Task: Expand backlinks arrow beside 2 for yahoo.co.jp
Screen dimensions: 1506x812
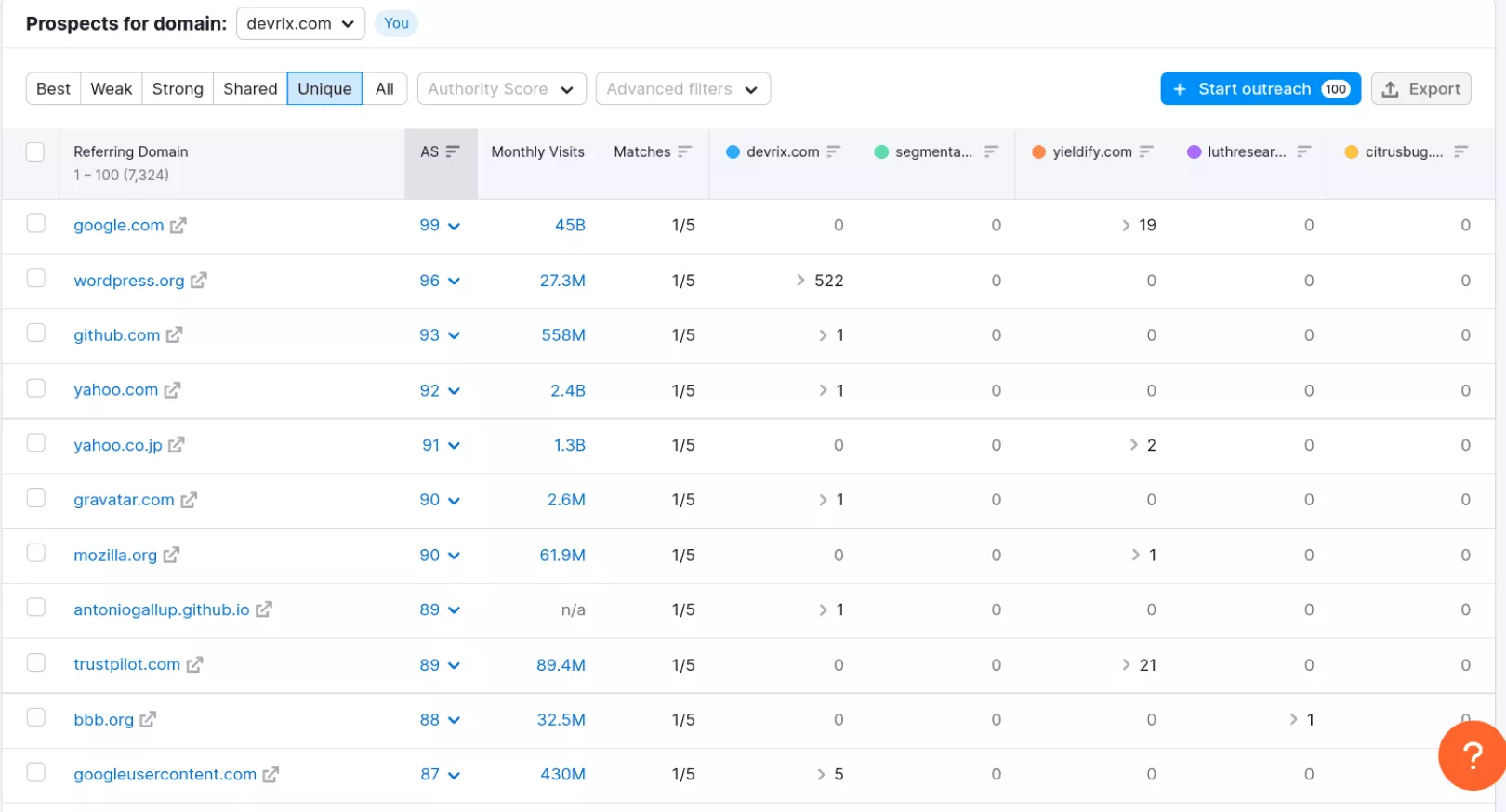Action: (x=1133, y=445)
